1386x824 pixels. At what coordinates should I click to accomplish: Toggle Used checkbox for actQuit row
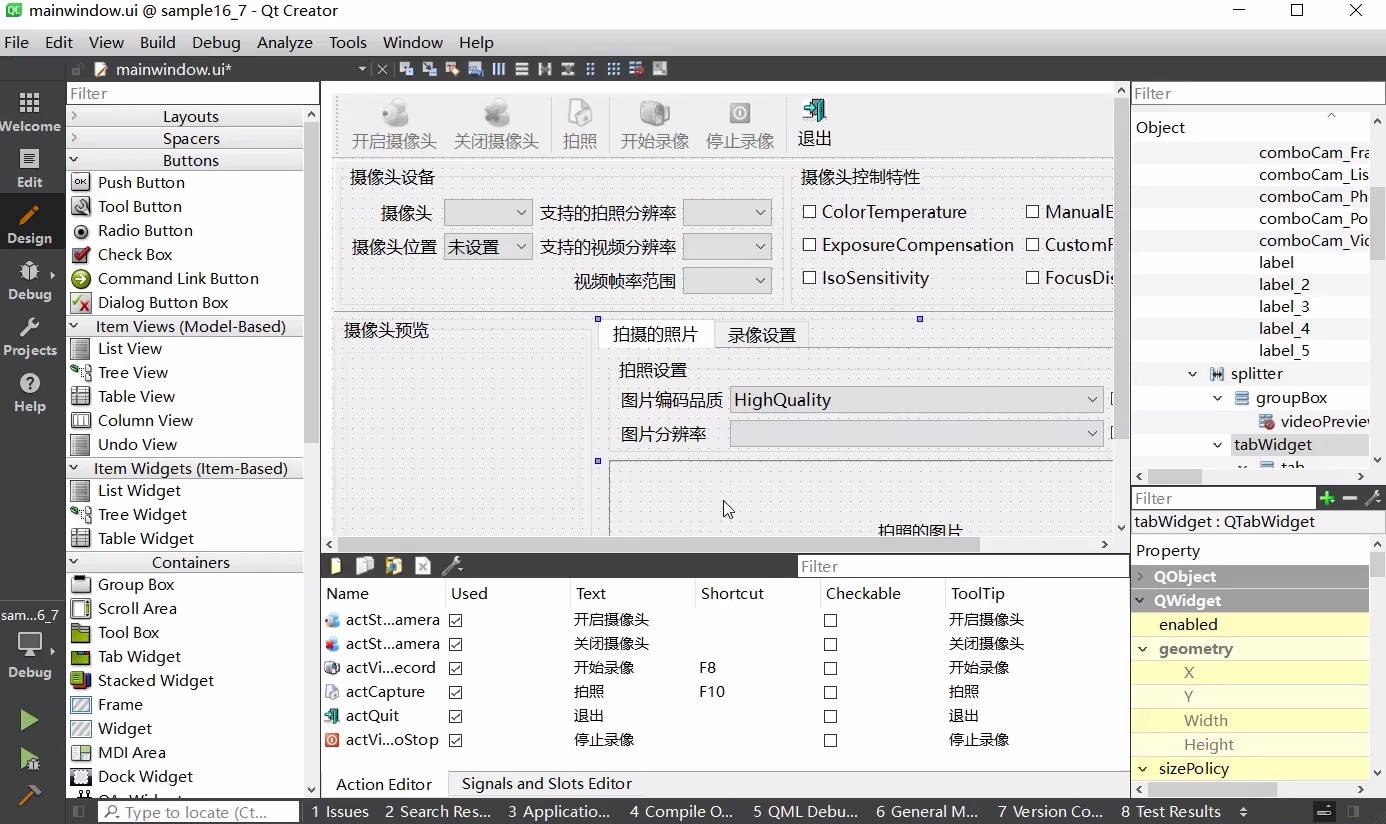pos(456,716)
